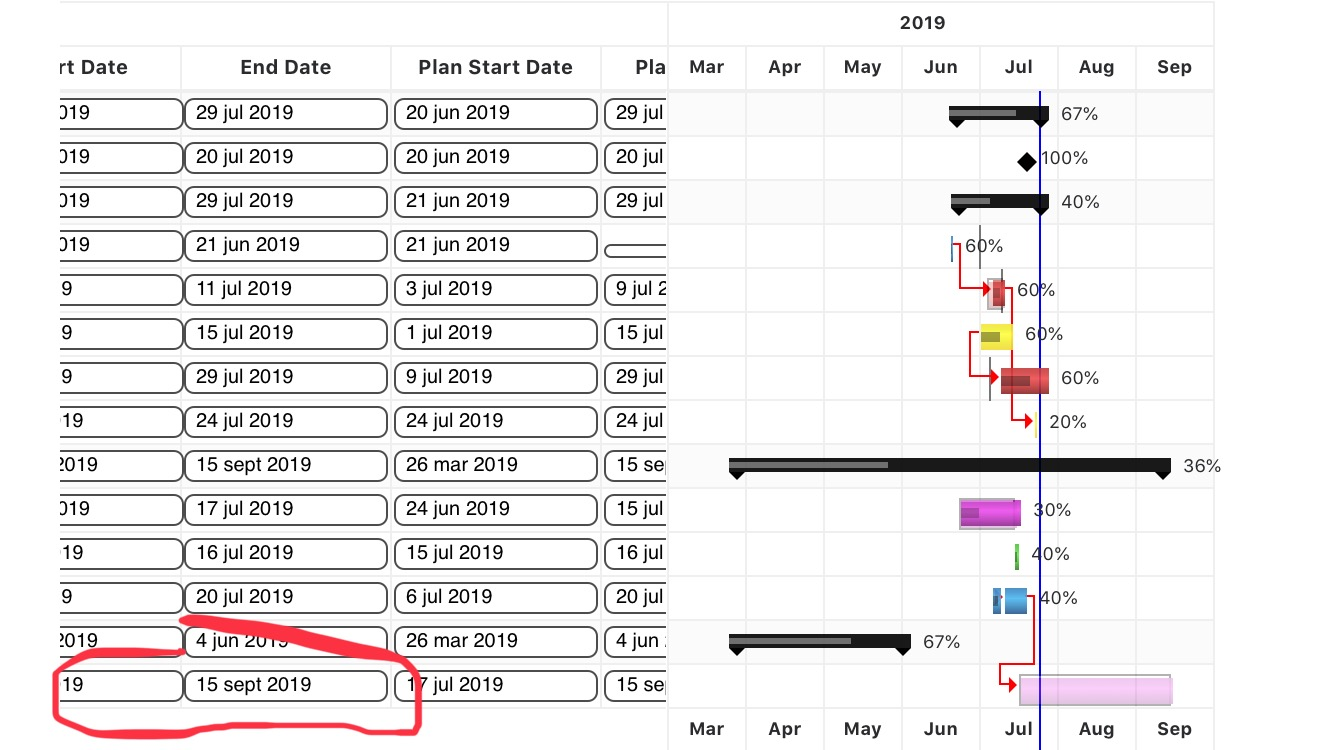Click the Plan Start Date field showing 17 jul 2019

click(x=495, y=685)
